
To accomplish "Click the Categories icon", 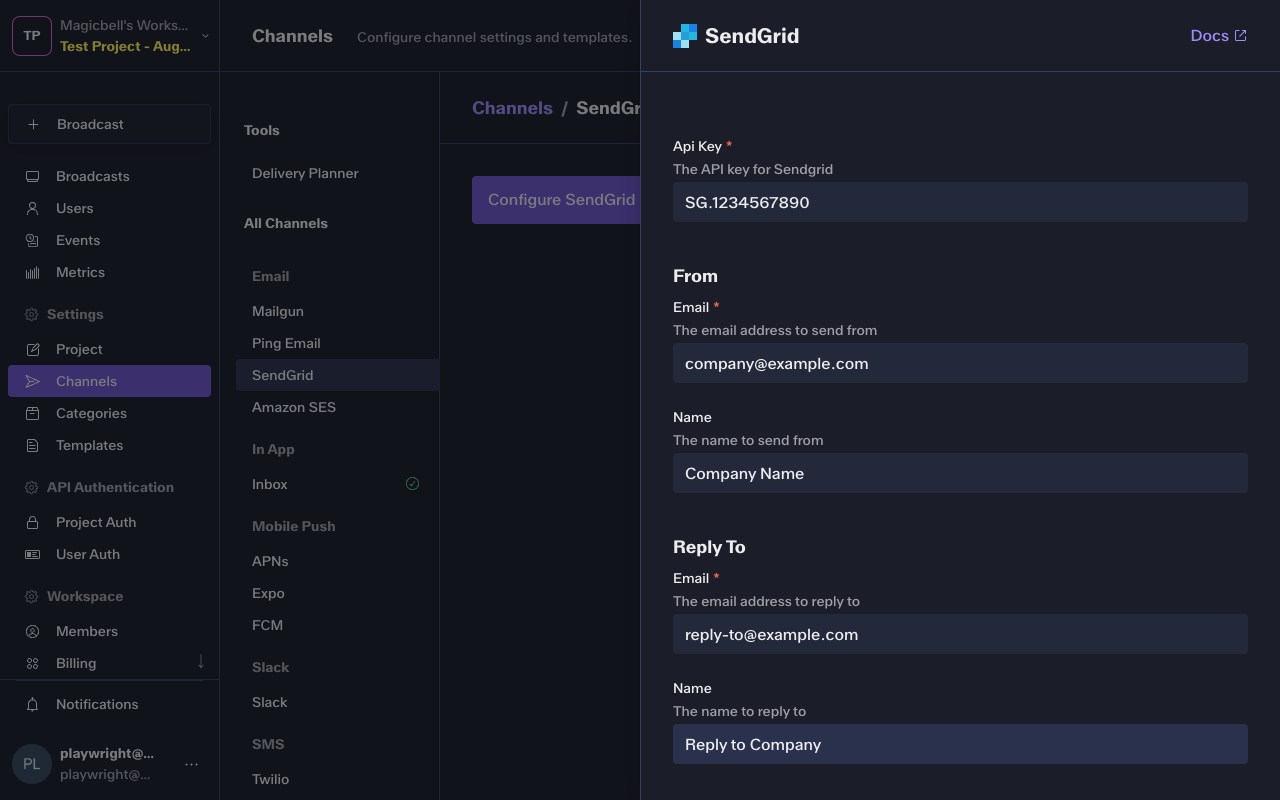I will pyautogui.click(x=32, y=413).
